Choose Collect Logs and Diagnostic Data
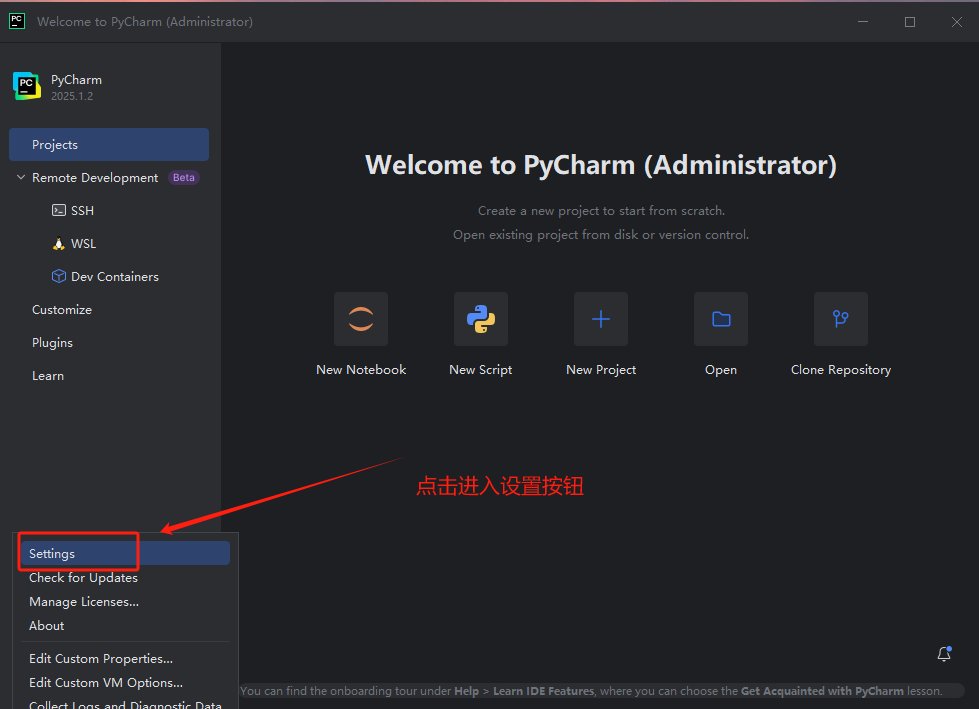 coord(125,703)
